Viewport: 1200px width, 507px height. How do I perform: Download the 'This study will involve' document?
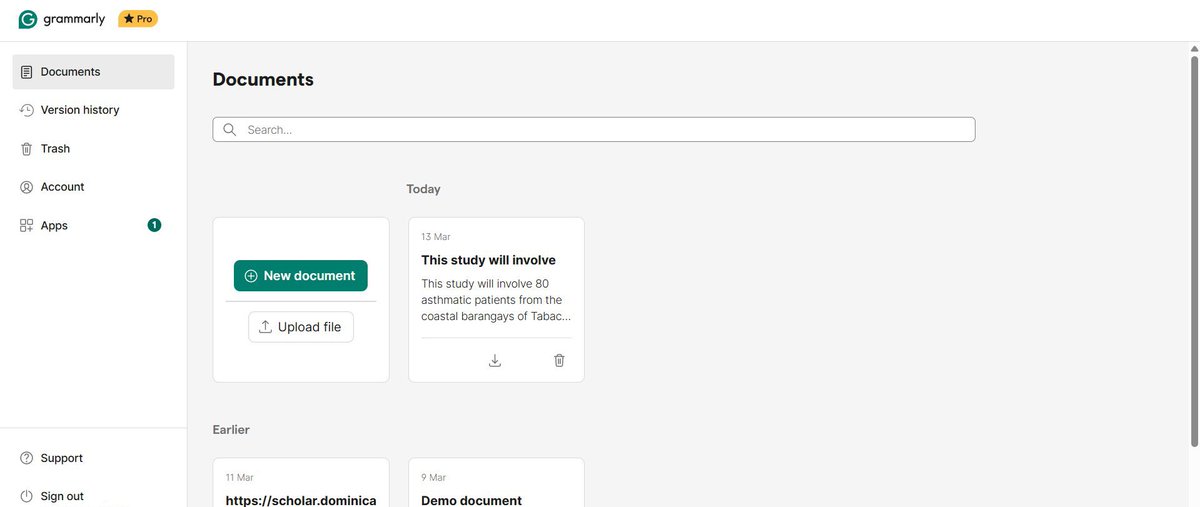[x=495, y=360]
